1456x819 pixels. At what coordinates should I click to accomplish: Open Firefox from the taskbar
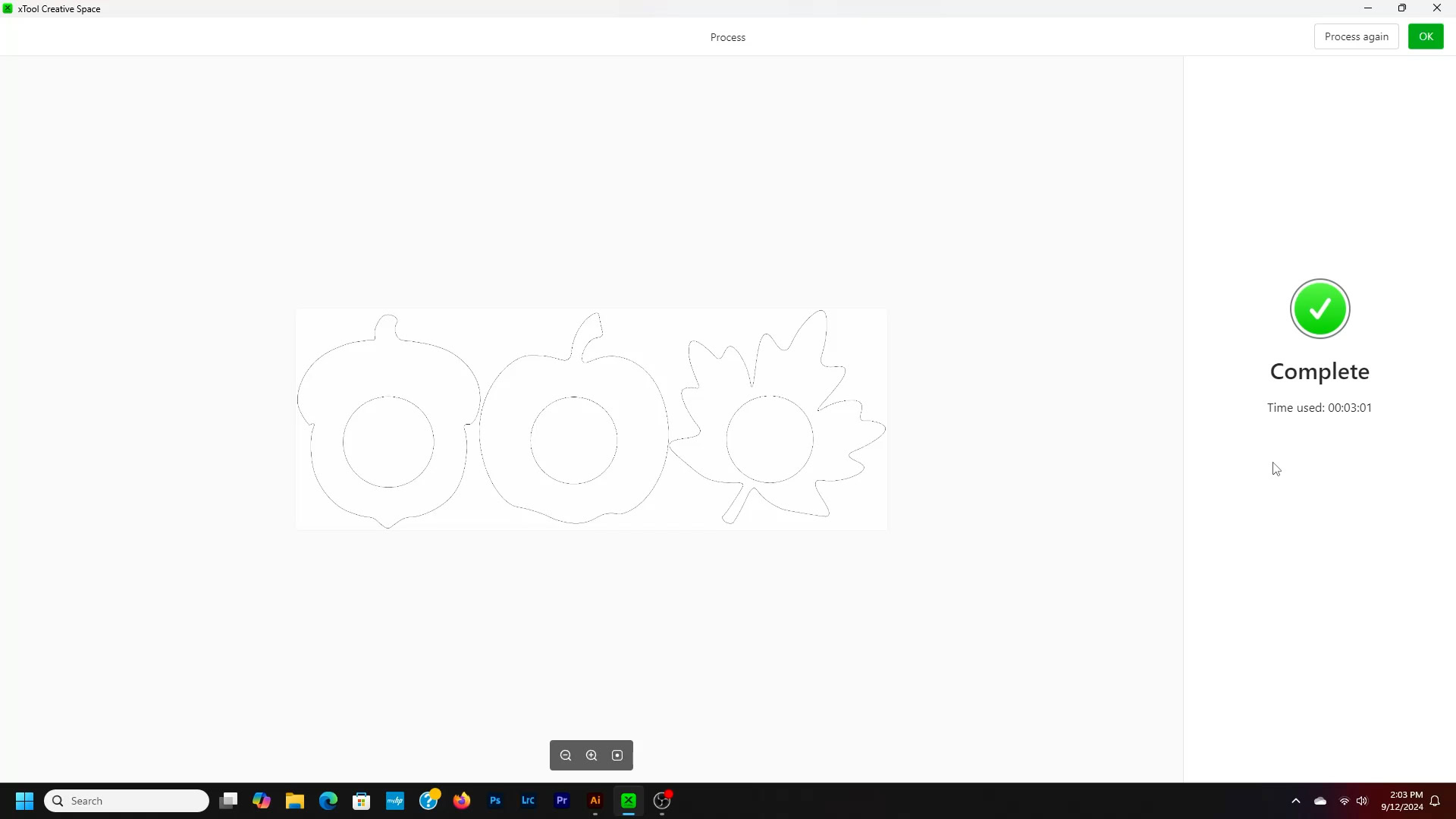tap(462, 801)
